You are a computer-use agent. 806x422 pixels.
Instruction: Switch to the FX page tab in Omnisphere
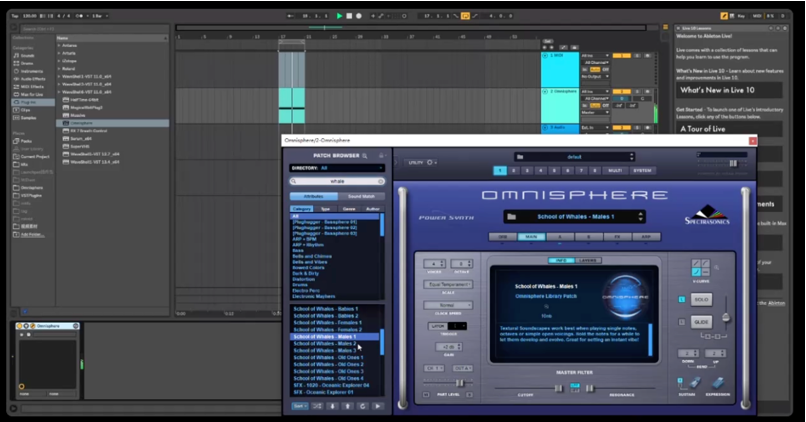pos(617,237)
